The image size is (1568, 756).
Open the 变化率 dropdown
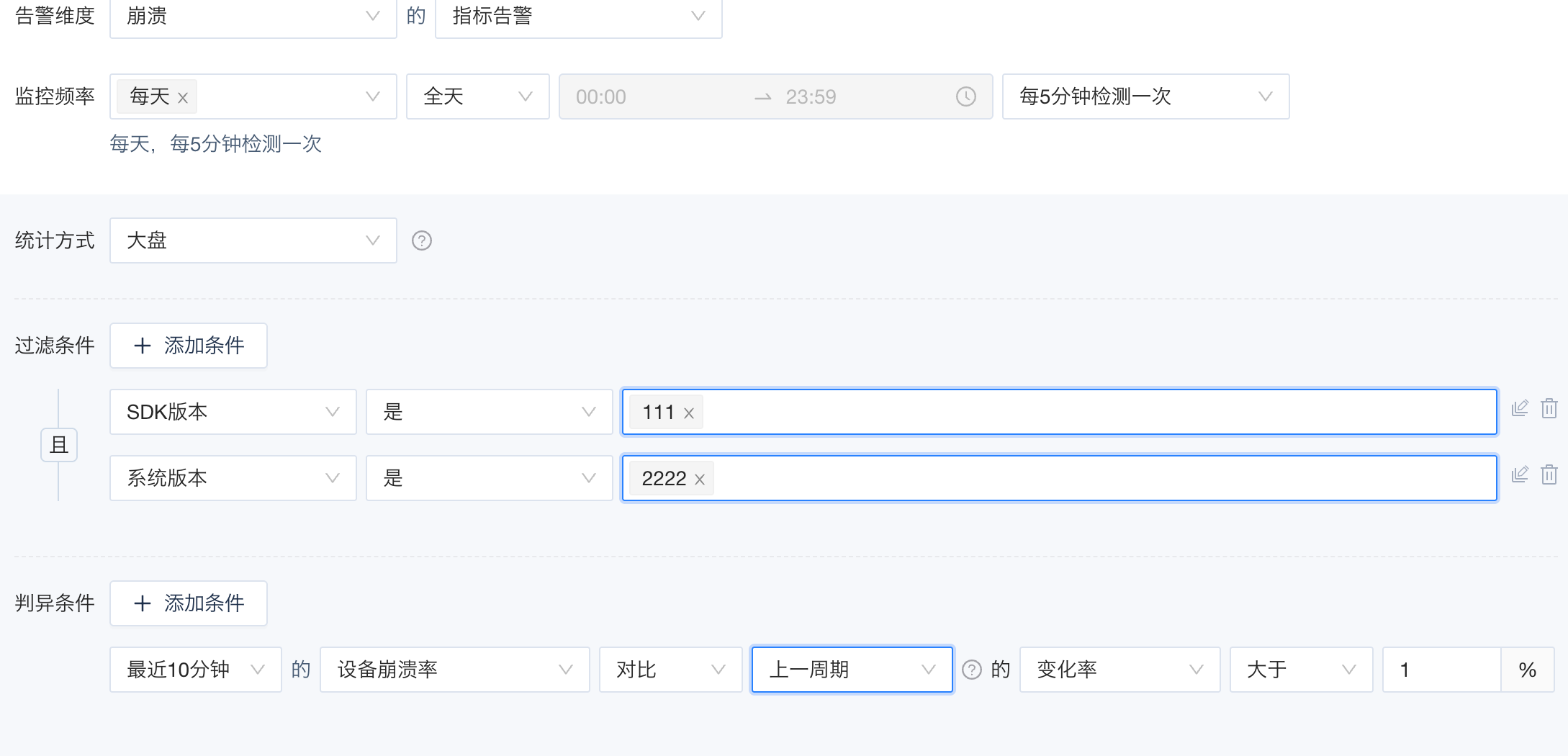[1119, 670]
